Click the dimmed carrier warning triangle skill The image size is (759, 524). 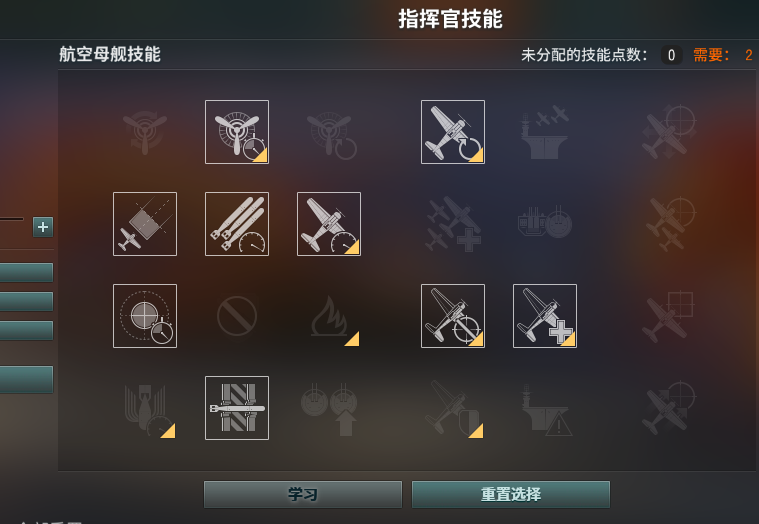(545, 408)
